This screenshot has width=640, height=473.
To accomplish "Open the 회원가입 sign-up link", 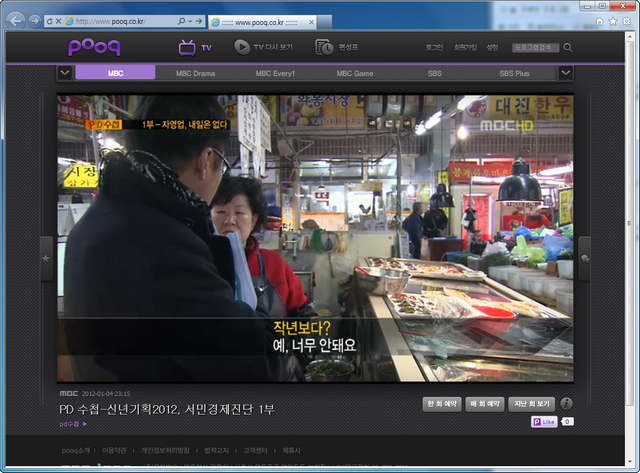I will [465, 47].
